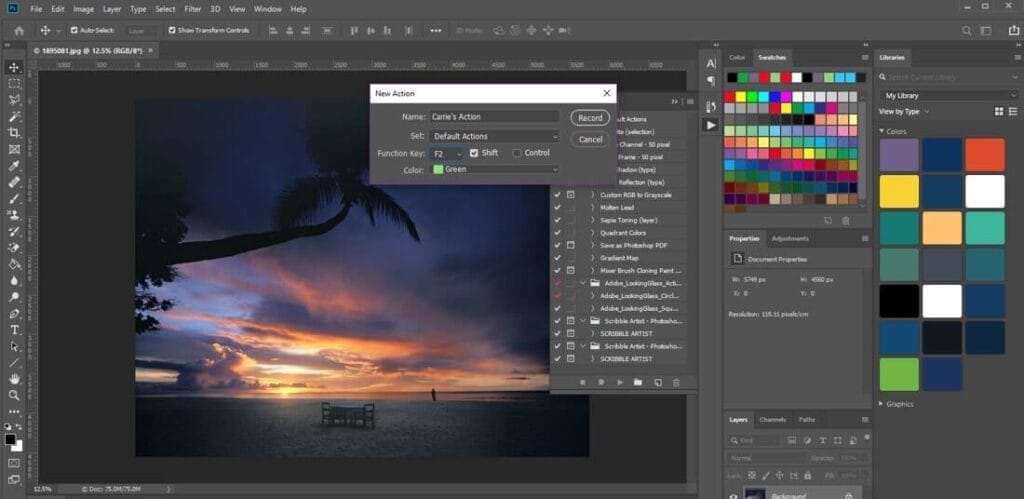Viewport: 1024px width, 499px height.
Task: Open the My Library dropdown
Action: [x=950, y=95]
